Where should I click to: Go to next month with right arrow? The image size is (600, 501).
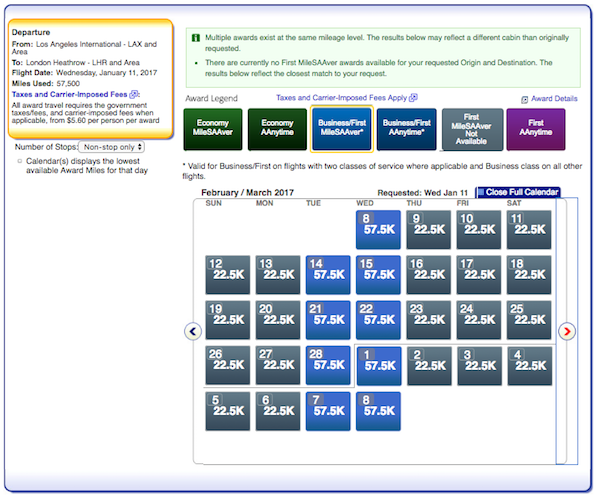point(567,331)
